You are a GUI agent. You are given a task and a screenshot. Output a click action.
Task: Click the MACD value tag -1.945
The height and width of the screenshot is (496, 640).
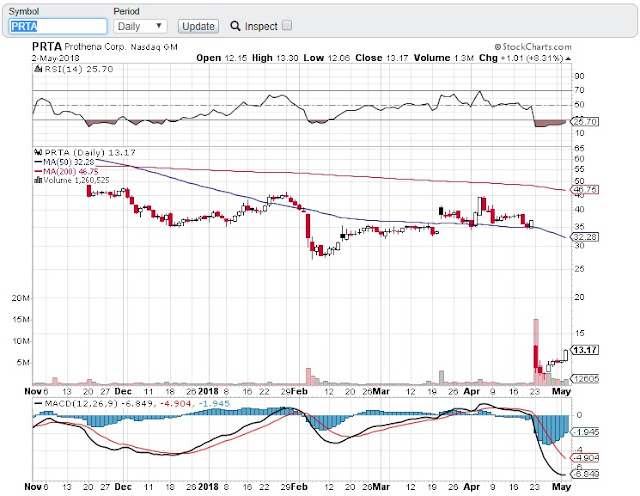pyautogui.click(x=585, y=432)
